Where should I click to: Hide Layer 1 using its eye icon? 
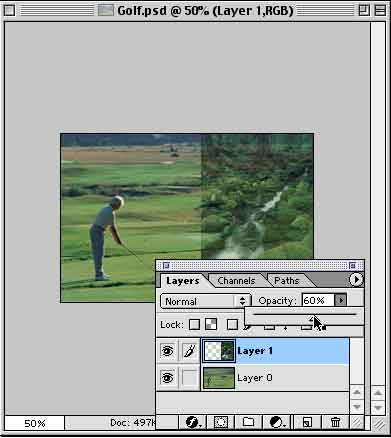click(167, 351)
